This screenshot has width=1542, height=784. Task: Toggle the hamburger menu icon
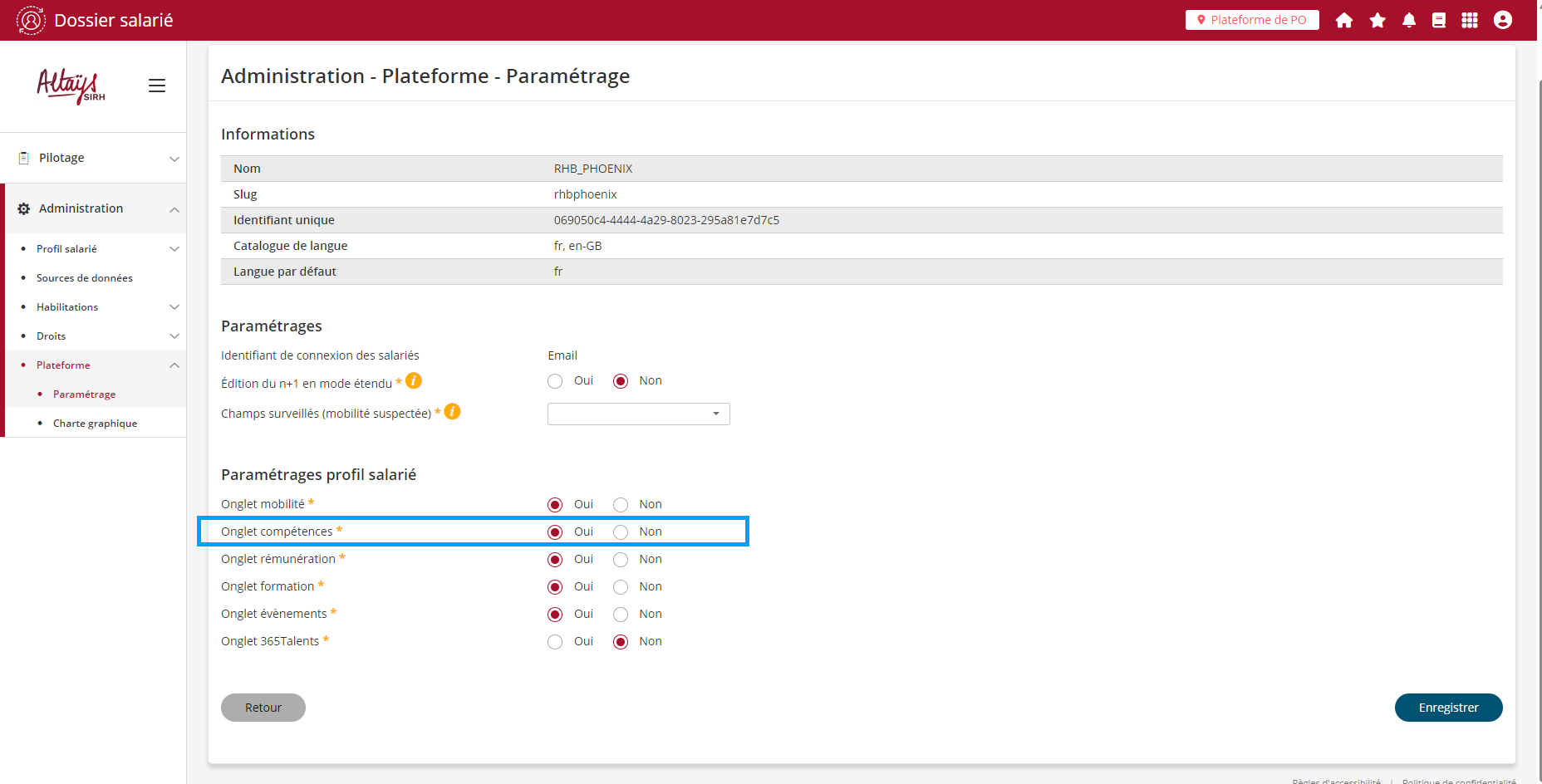157,86
